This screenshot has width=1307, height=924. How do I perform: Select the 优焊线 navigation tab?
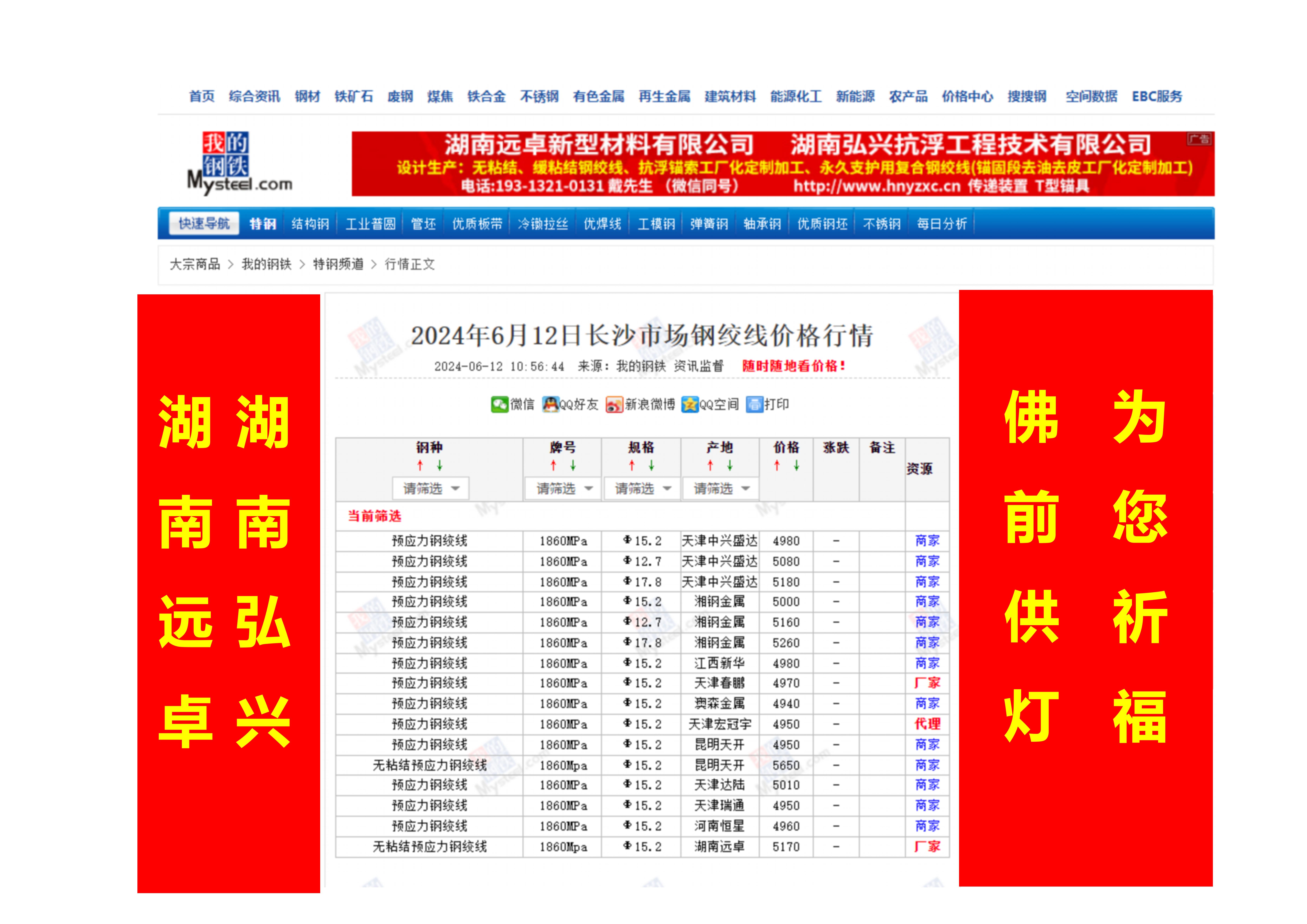point(602,224)
